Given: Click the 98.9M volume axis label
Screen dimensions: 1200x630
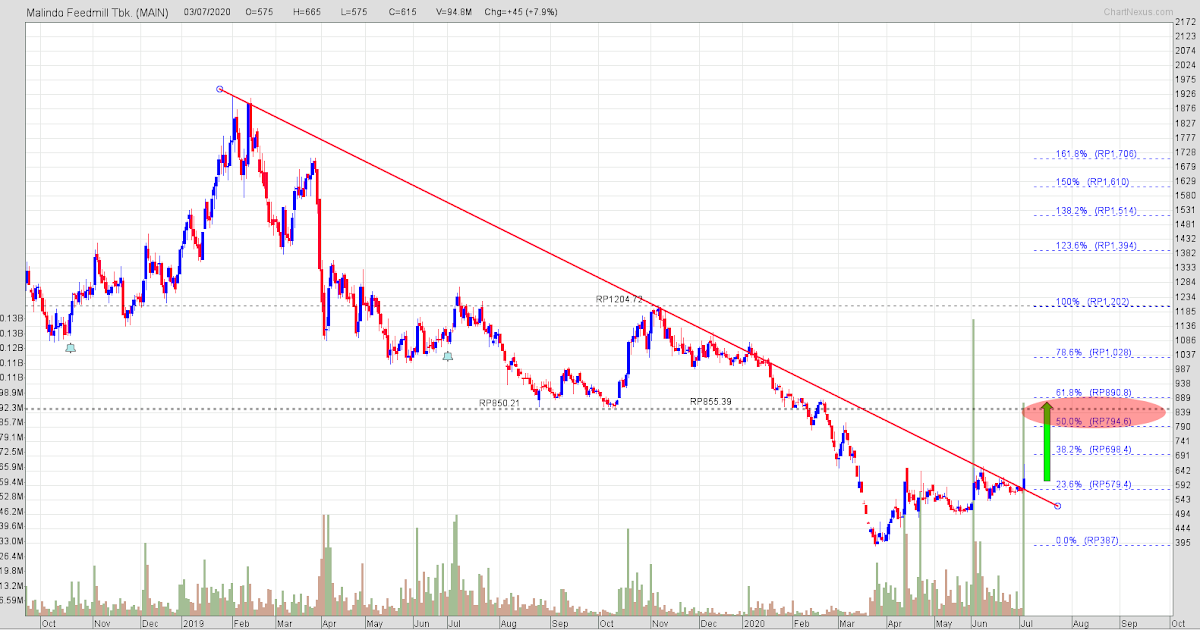Looking at the screenshot, I should click(x=12, y=393).
